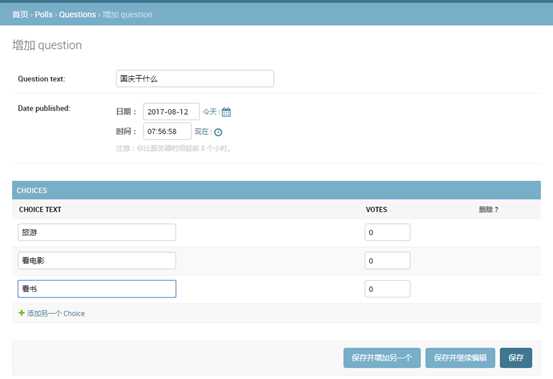Image resolution: width=553 pixels, height=379 pixels.
Task: Click the timezone note below time field
Action: coord(173,148)
